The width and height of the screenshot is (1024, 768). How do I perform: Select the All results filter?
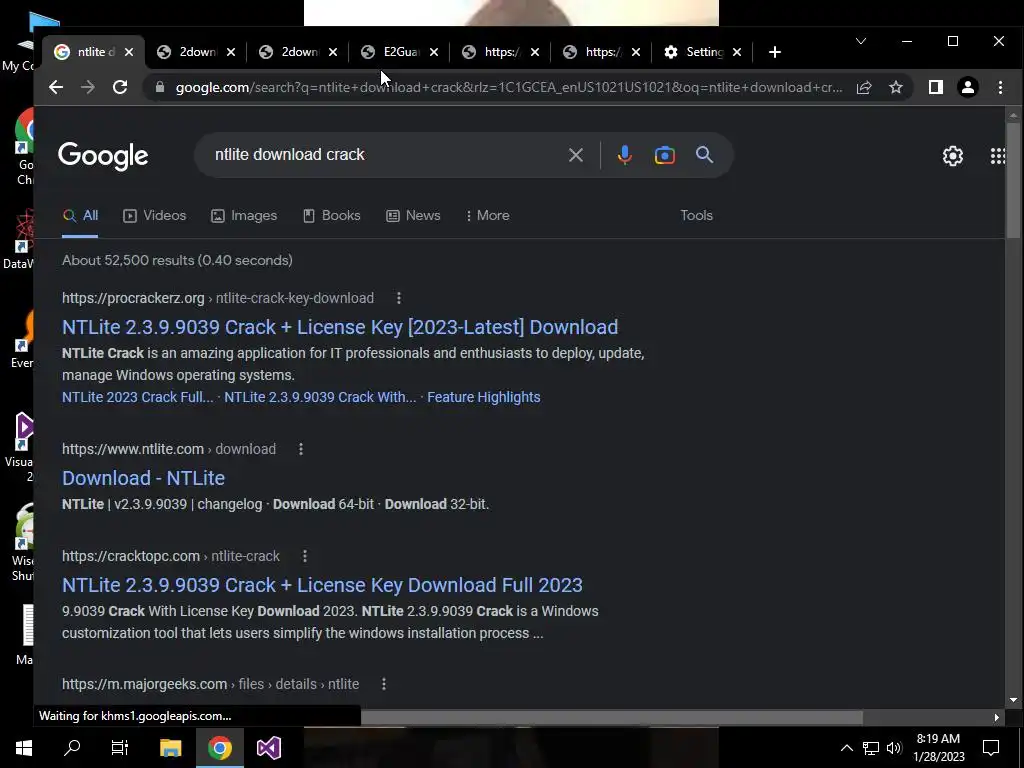80,216
